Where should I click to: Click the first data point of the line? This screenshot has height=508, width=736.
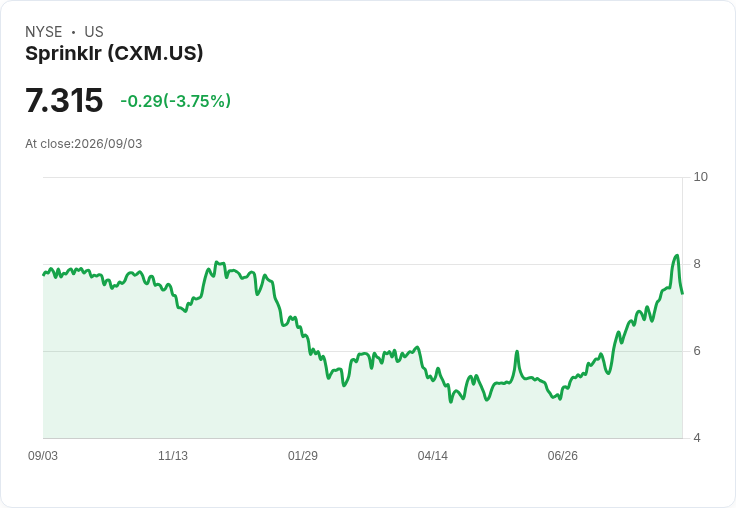pos(44,275)
